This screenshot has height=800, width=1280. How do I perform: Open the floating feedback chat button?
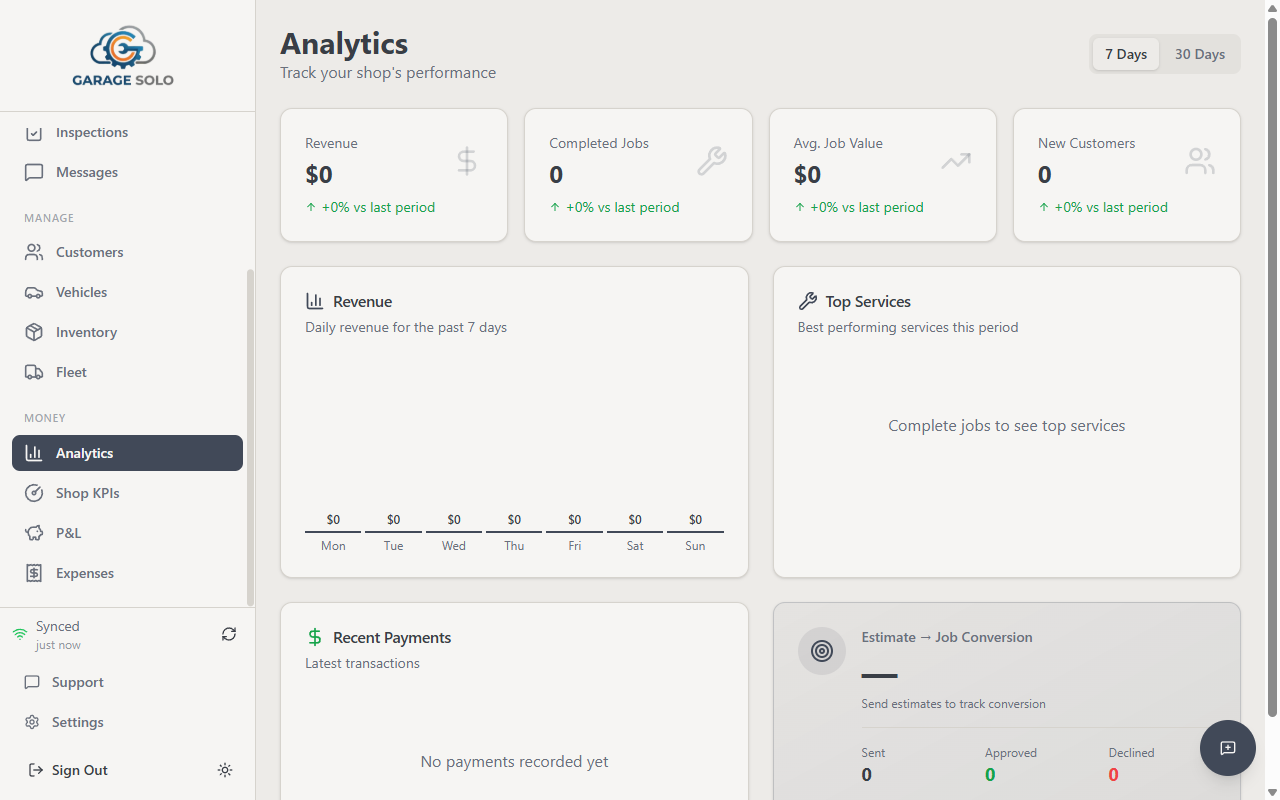point(1228,748)
